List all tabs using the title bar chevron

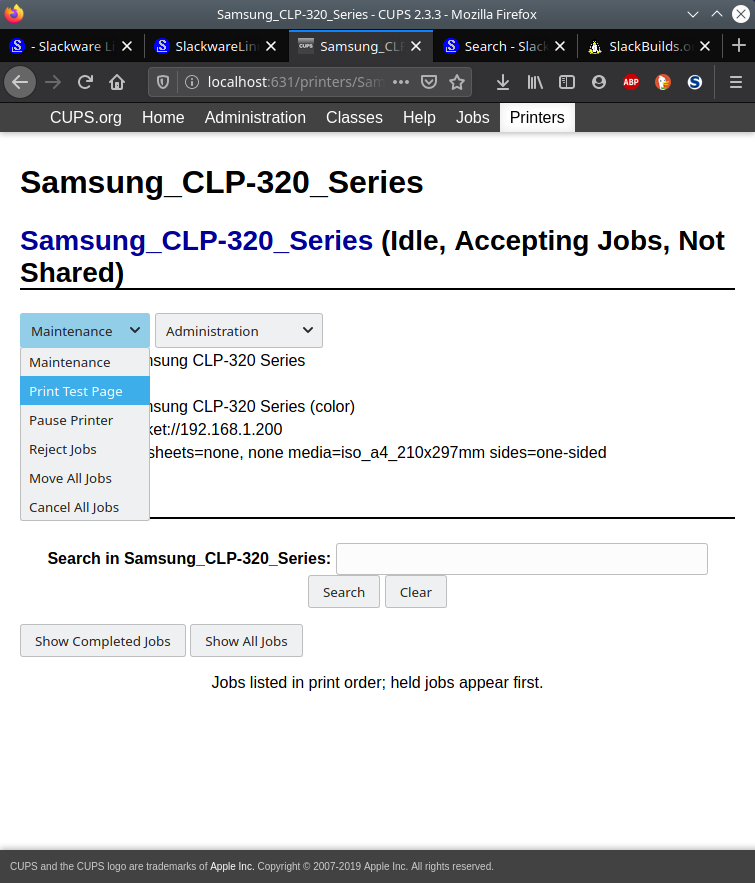[x=693, y=14]
